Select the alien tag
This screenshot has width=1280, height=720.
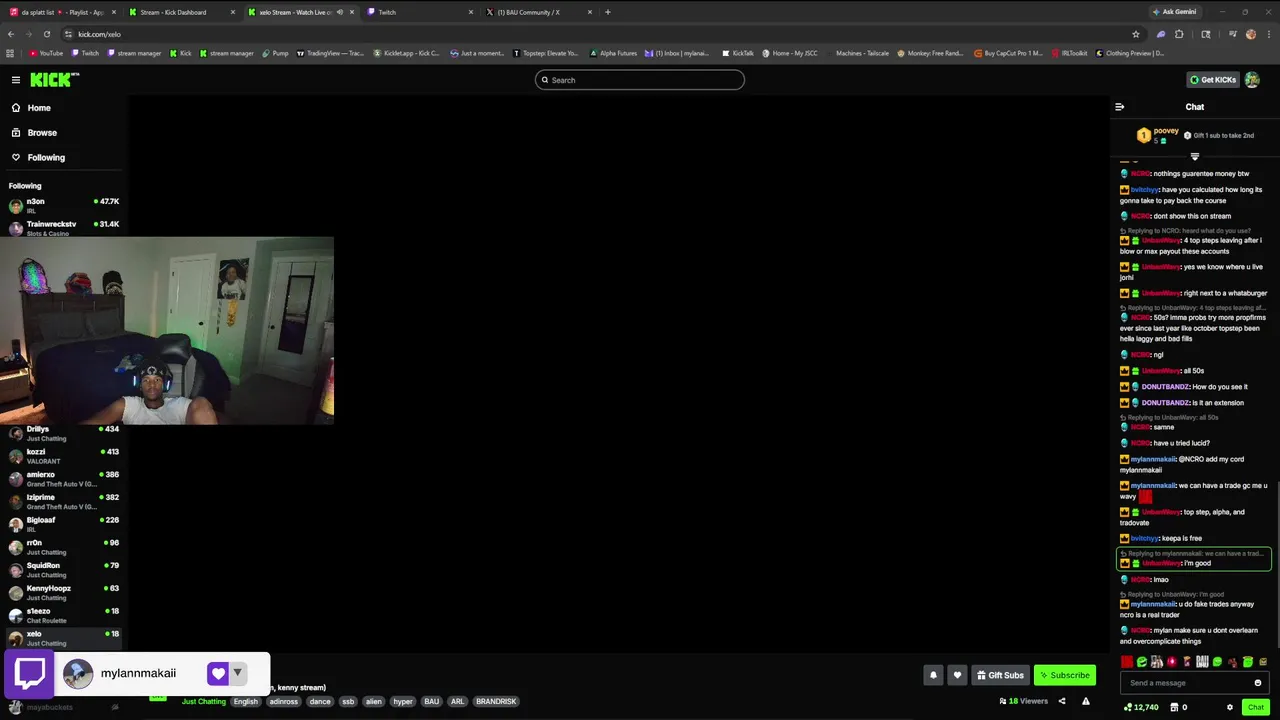tap(373, 702)
